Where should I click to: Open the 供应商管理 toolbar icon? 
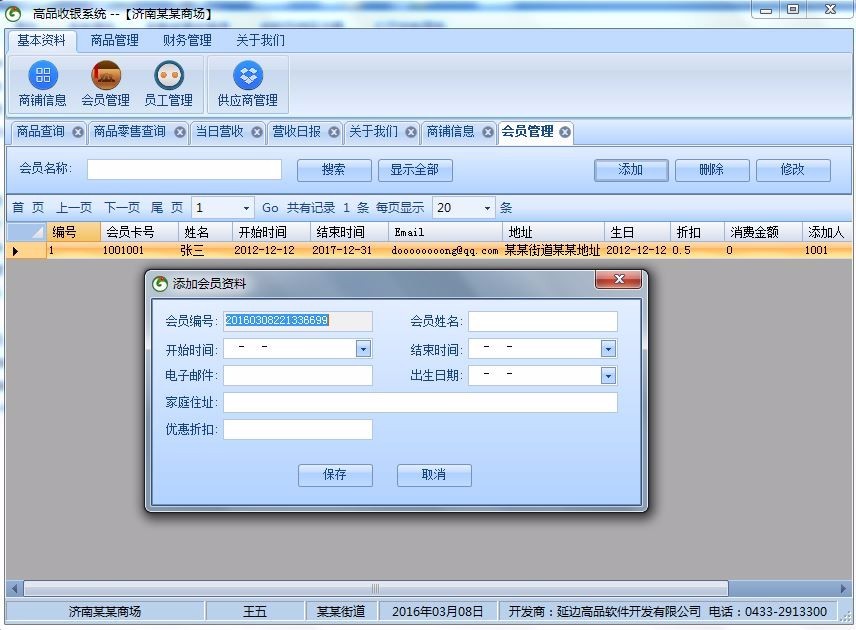[x=246, y=84]
